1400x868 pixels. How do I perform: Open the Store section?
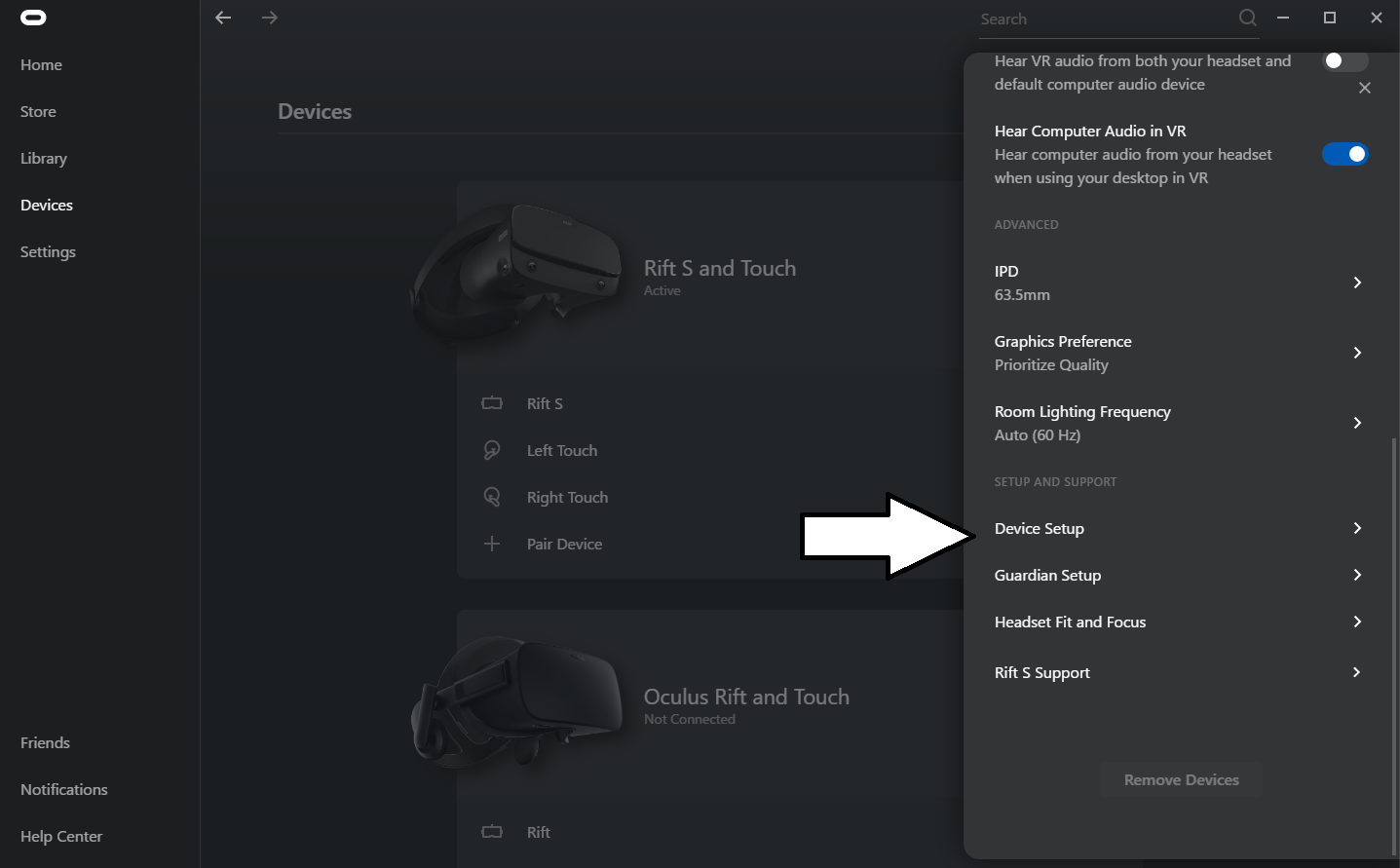(38, 111)
